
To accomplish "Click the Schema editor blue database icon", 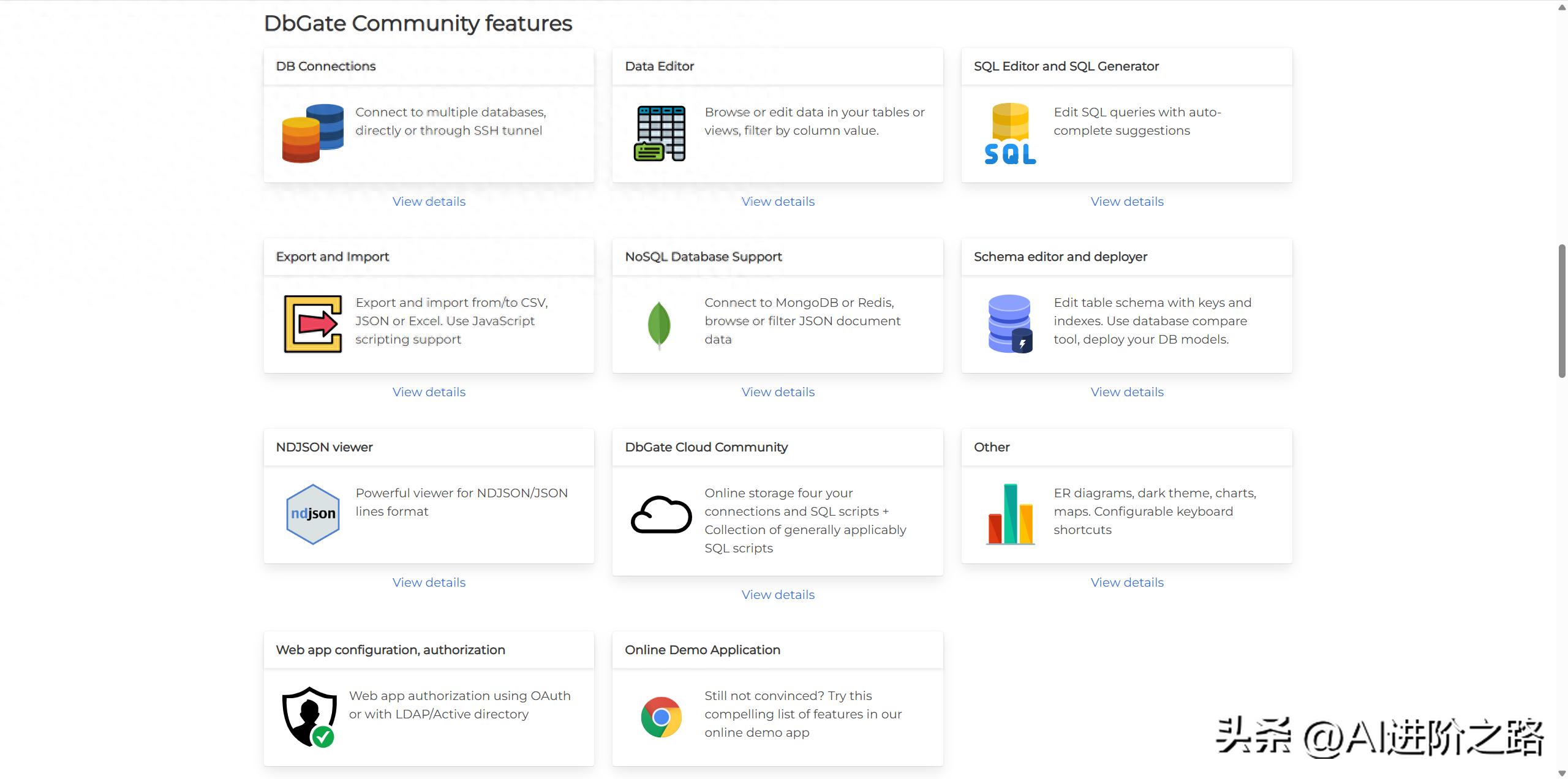I will (x=1010, y=324).
